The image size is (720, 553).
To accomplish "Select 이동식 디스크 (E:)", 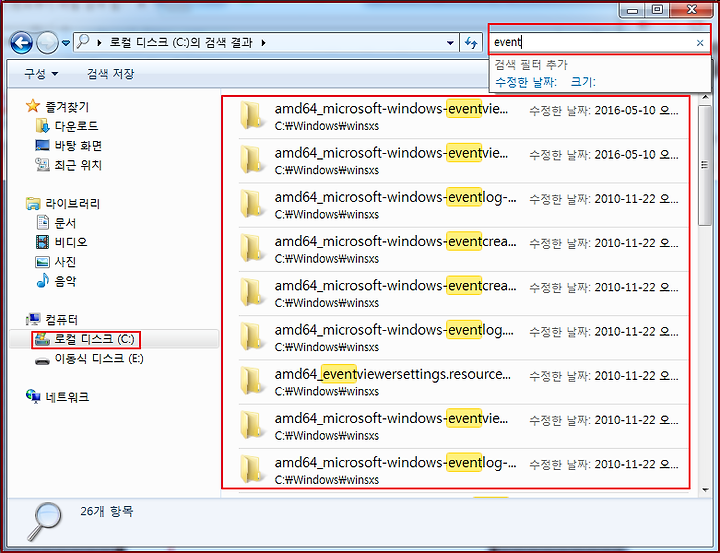I will [x=99, y=358].
